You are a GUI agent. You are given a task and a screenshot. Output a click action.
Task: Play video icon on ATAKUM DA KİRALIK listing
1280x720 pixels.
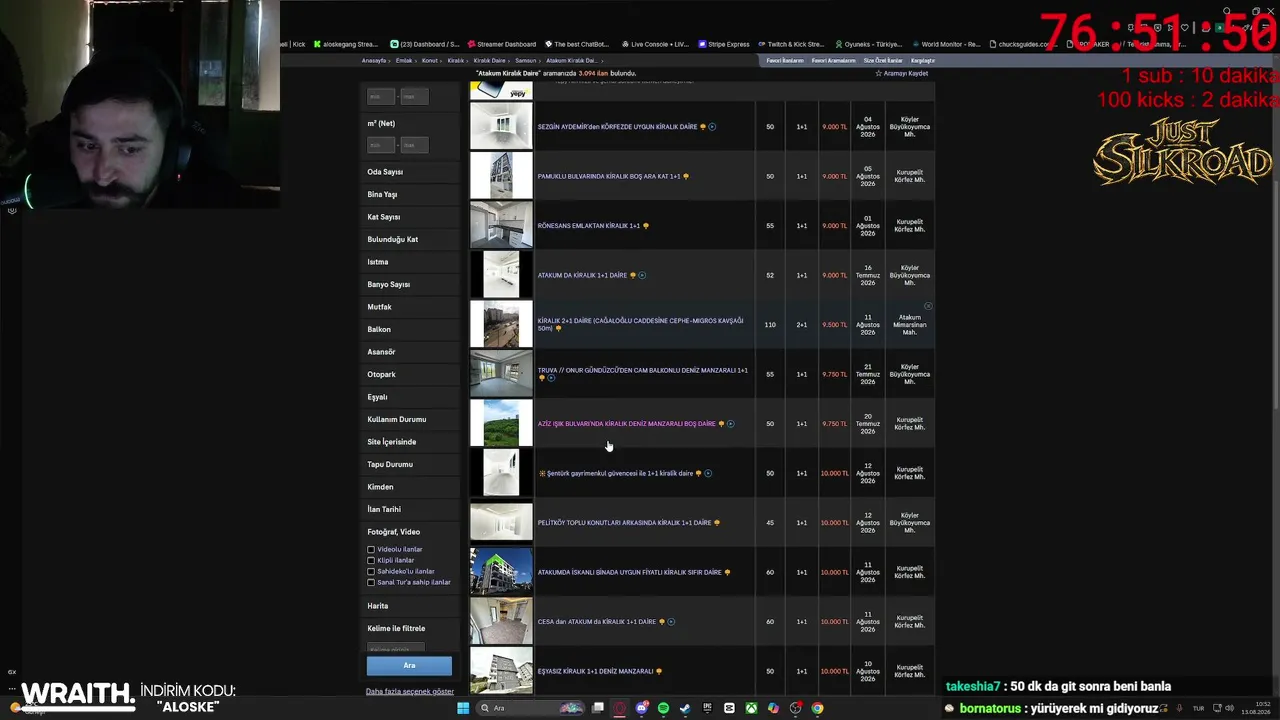(642, 275)
